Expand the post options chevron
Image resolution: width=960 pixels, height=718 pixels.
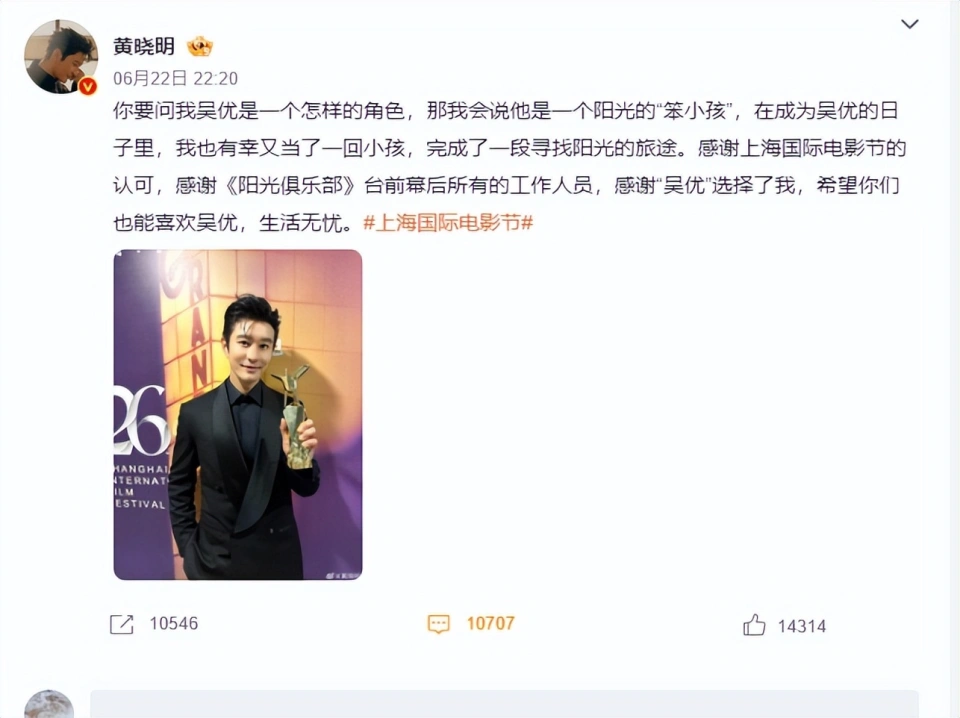pyautogui.click(x=910, y=24)
